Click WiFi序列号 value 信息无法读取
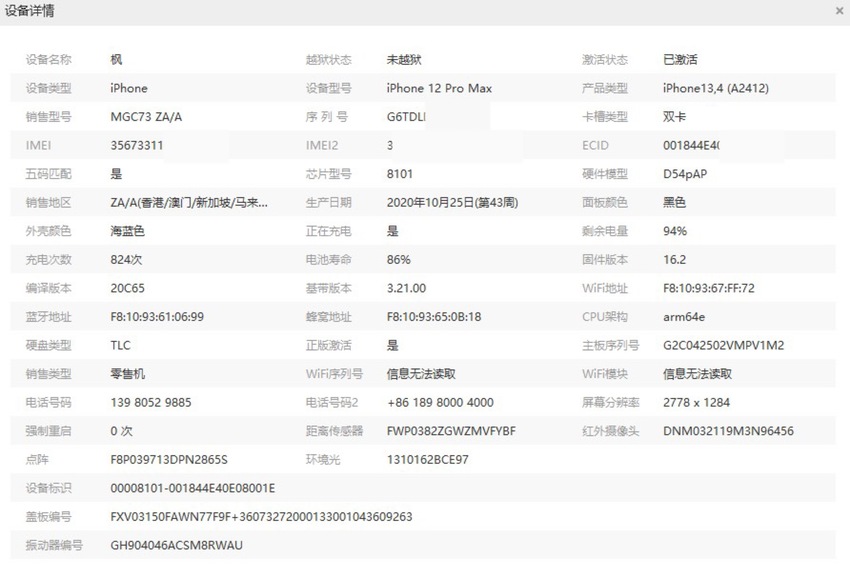This screenshot has height=578, width=850. tap(421, 374)
